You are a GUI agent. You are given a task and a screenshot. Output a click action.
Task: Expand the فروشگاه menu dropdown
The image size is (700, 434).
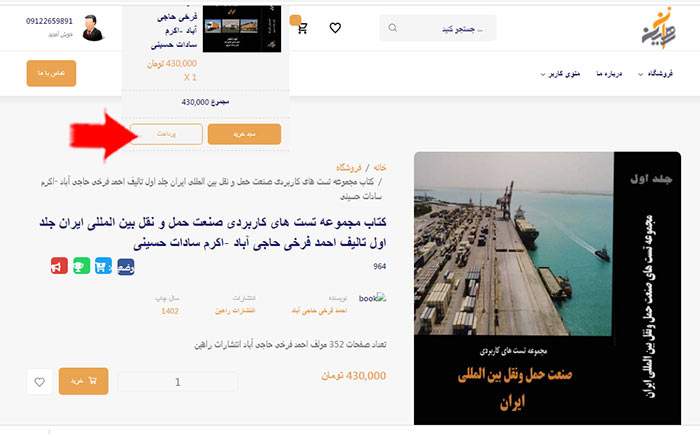(655, 74)
